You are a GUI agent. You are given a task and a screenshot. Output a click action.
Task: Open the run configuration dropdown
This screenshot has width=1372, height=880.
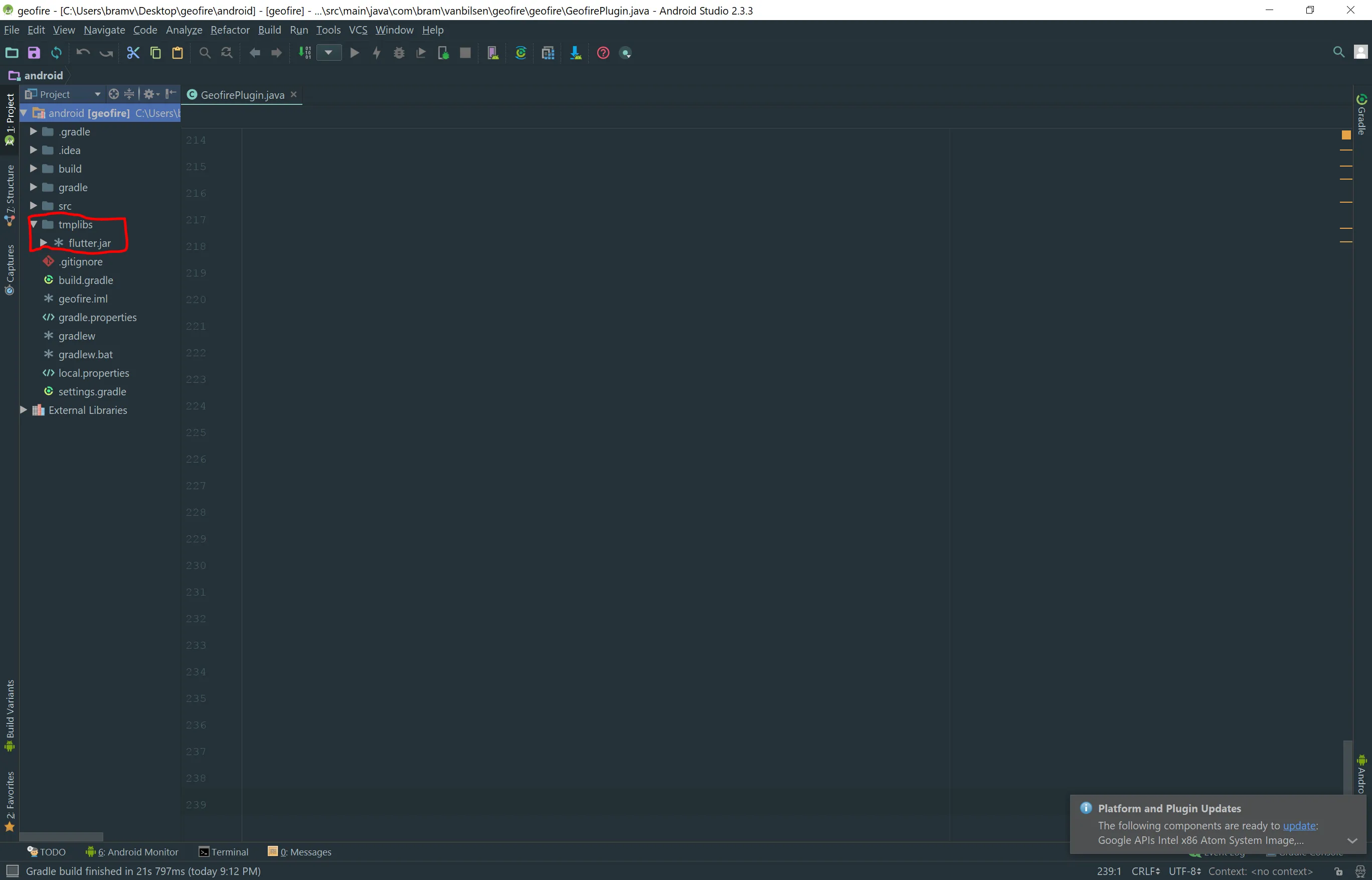(328, 53)
